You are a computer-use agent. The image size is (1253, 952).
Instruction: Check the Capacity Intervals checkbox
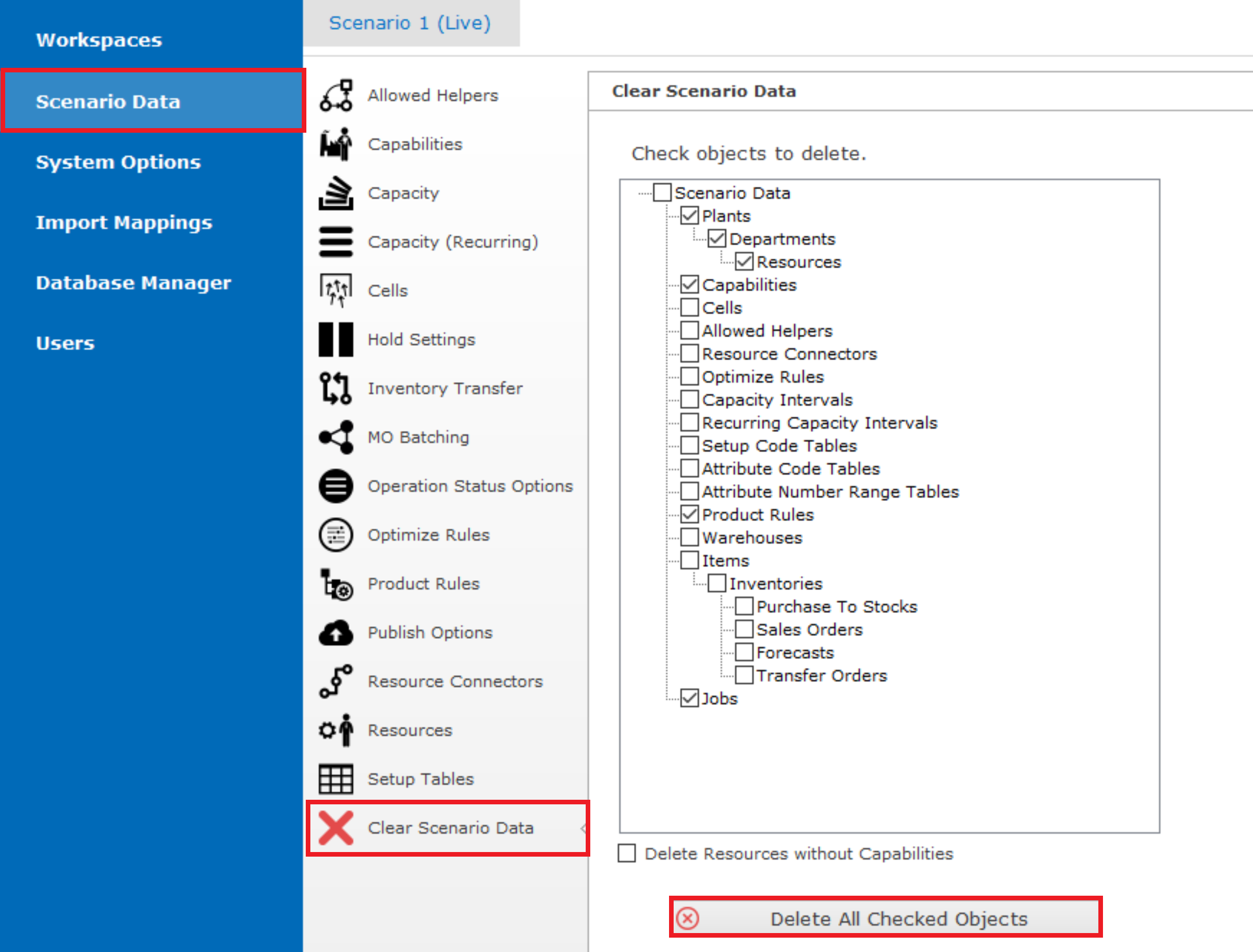[x=690, y=399]
